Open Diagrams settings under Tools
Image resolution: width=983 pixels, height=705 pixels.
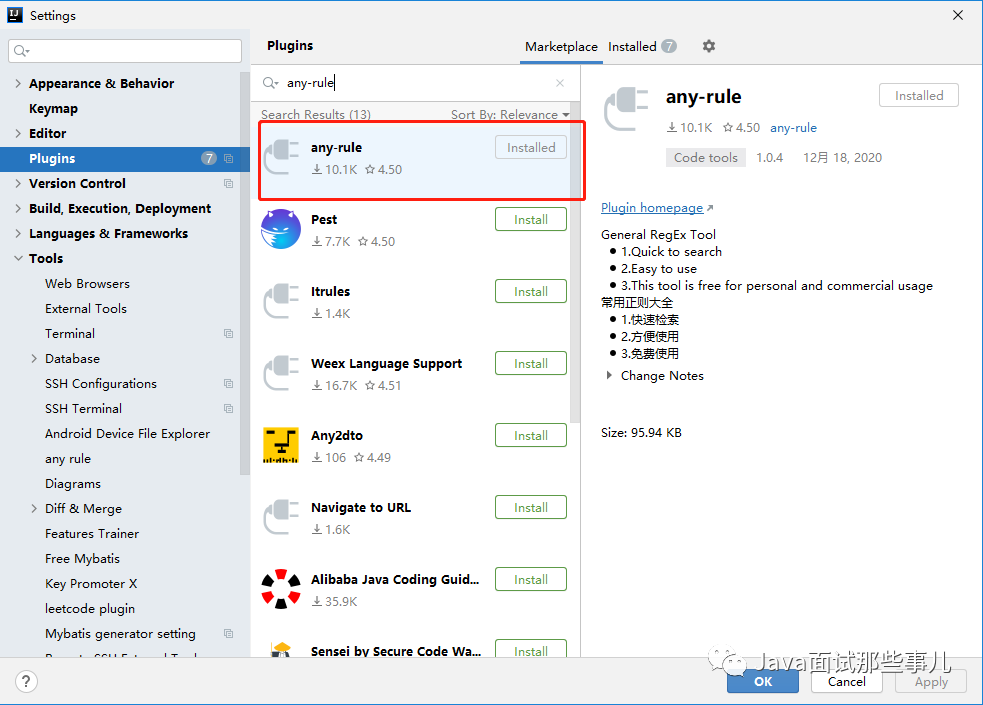click(73, 484)
